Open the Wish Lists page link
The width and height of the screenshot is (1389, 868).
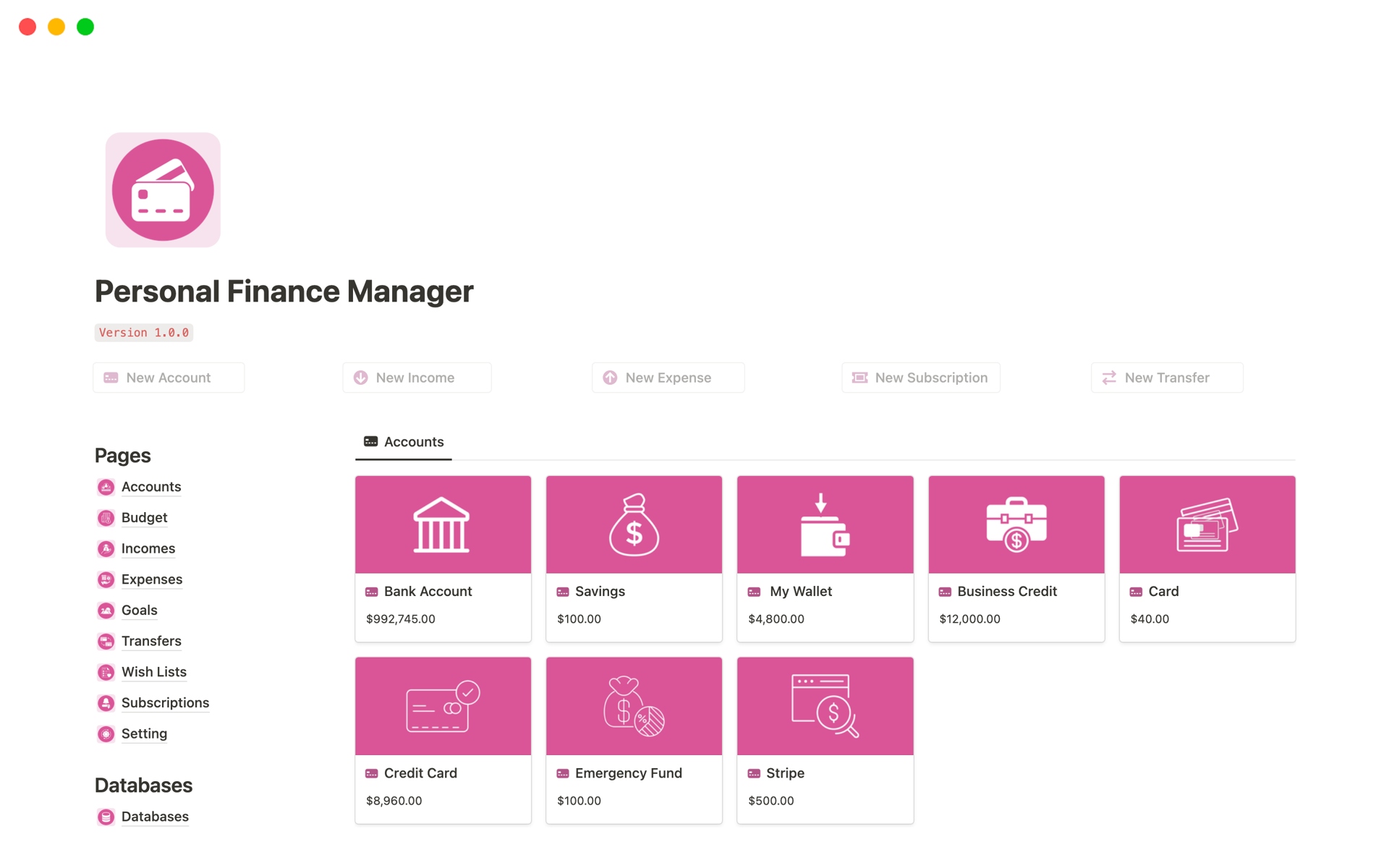(x=153, y=671)
